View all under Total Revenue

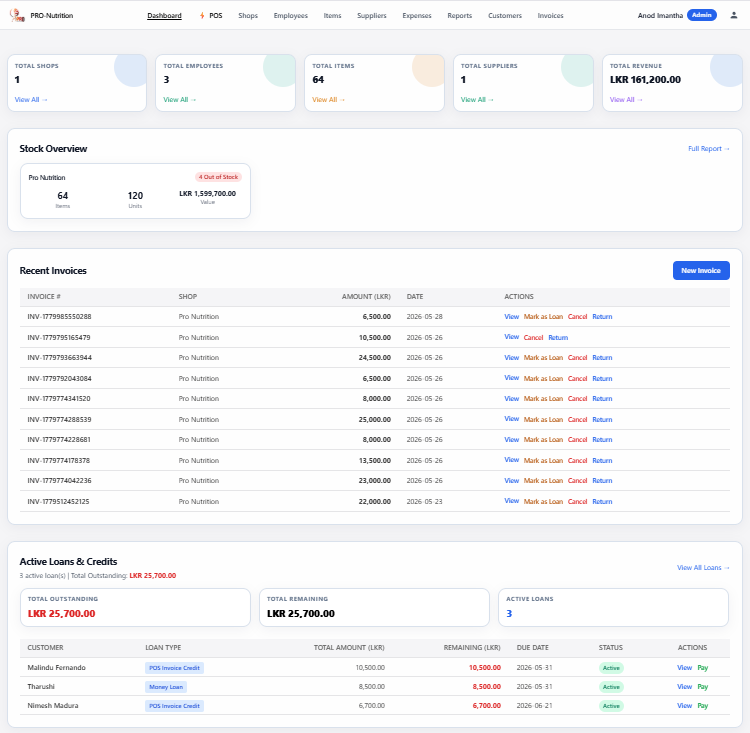[626, 100]
